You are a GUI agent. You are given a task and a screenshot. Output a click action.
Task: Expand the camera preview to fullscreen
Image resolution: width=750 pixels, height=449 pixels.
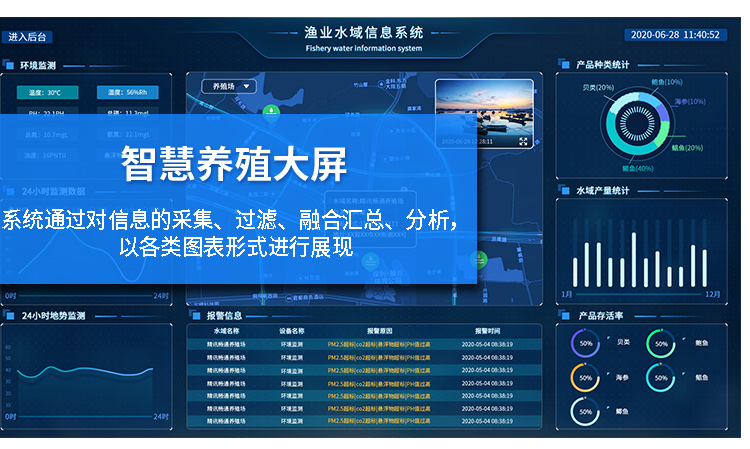coord(523,142)
